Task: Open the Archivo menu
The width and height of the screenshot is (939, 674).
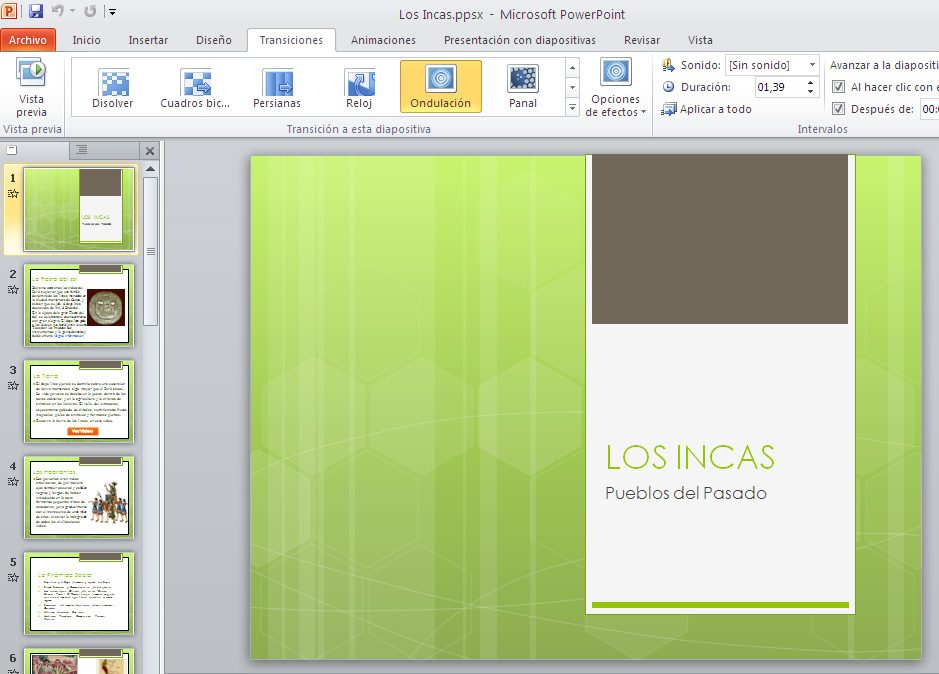Action: click(x=28, y=39)
